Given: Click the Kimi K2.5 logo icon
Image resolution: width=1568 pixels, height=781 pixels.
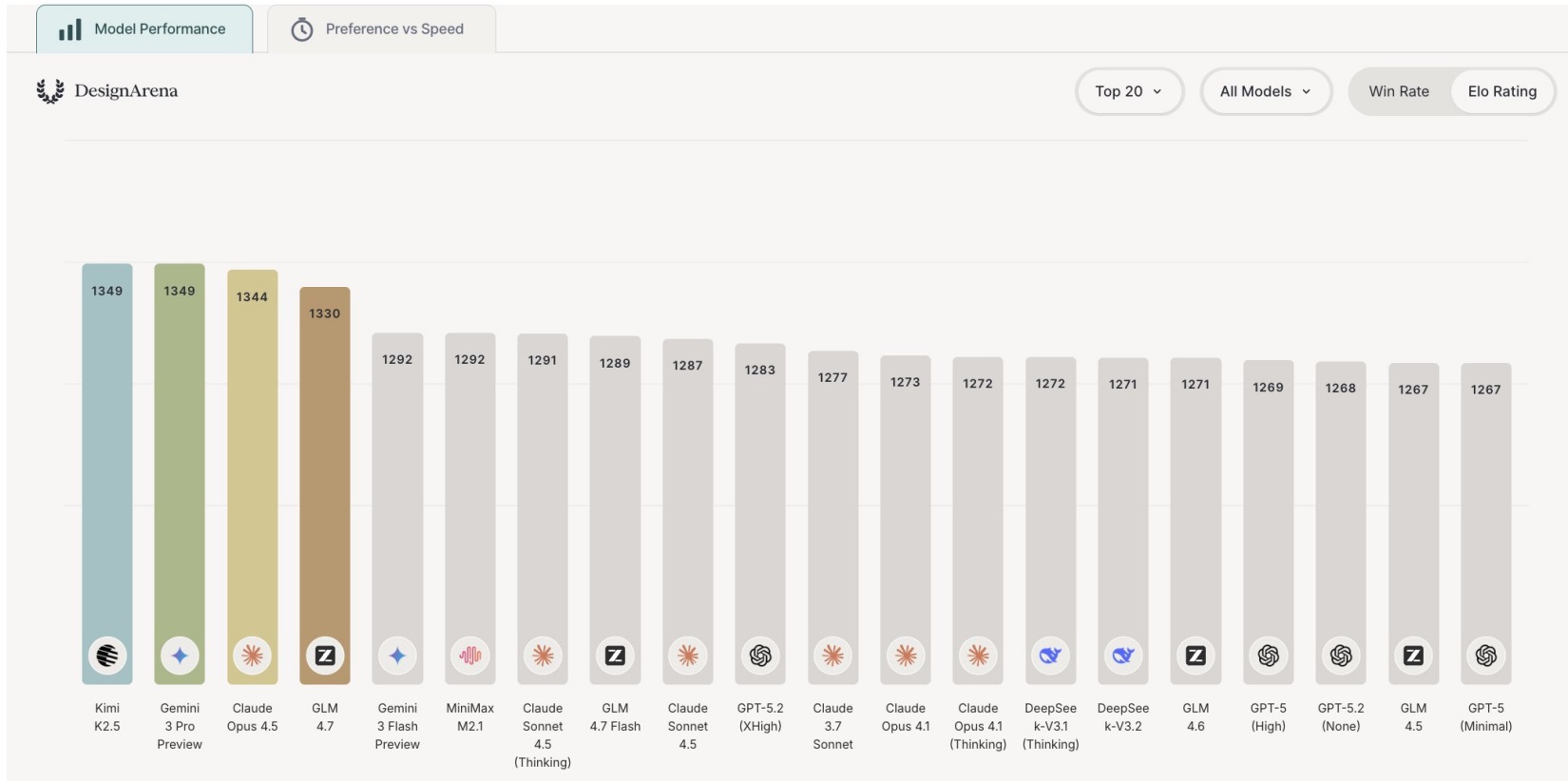Looking at the screenshot, I should coord(107,656).
